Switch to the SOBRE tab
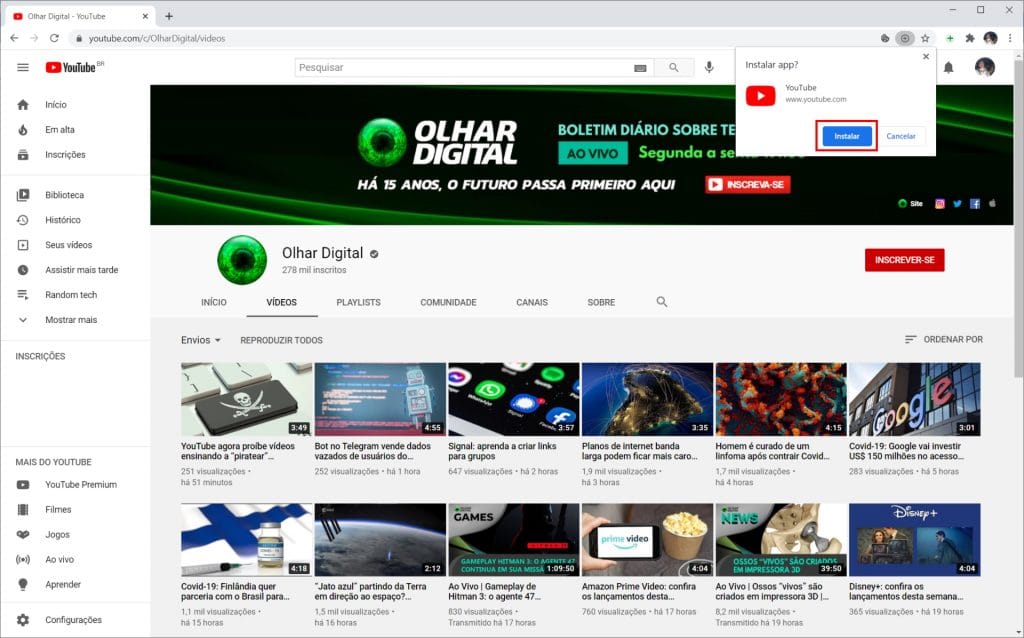Screen dimensions: 1024x638 601,302
